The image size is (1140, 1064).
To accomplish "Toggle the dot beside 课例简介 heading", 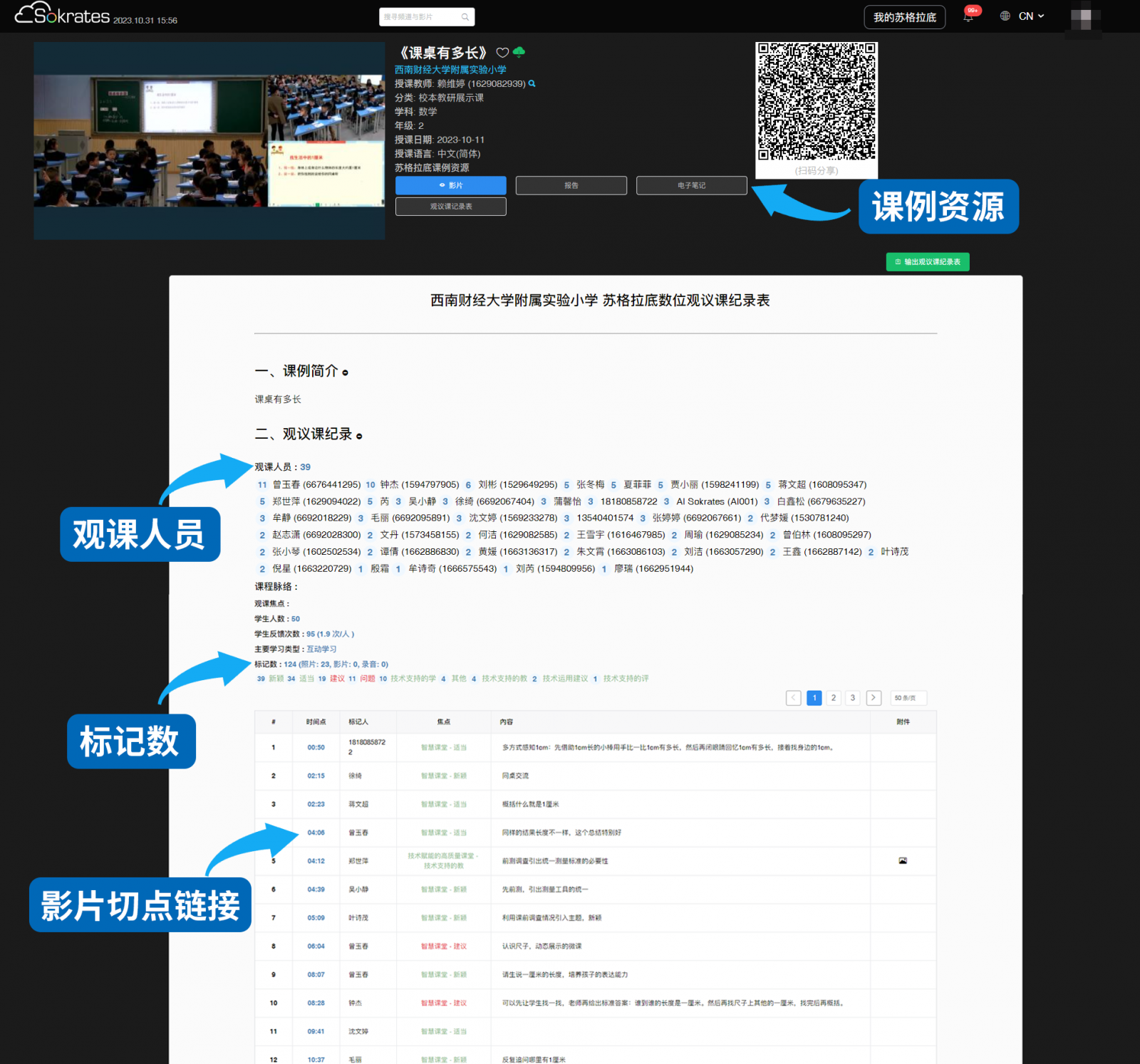I will coord(346,372).
